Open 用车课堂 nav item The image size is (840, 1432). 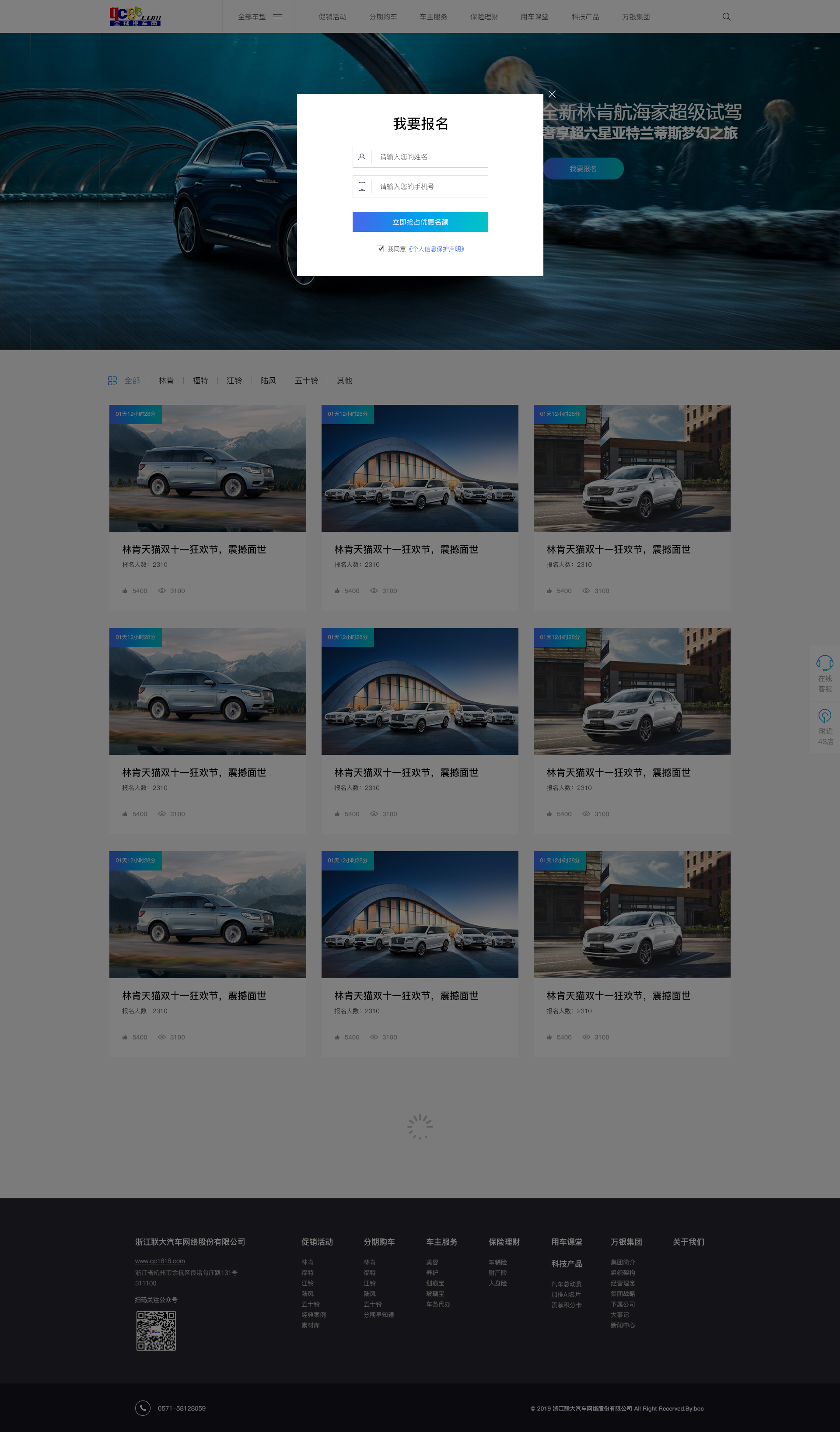coord(535,17)
